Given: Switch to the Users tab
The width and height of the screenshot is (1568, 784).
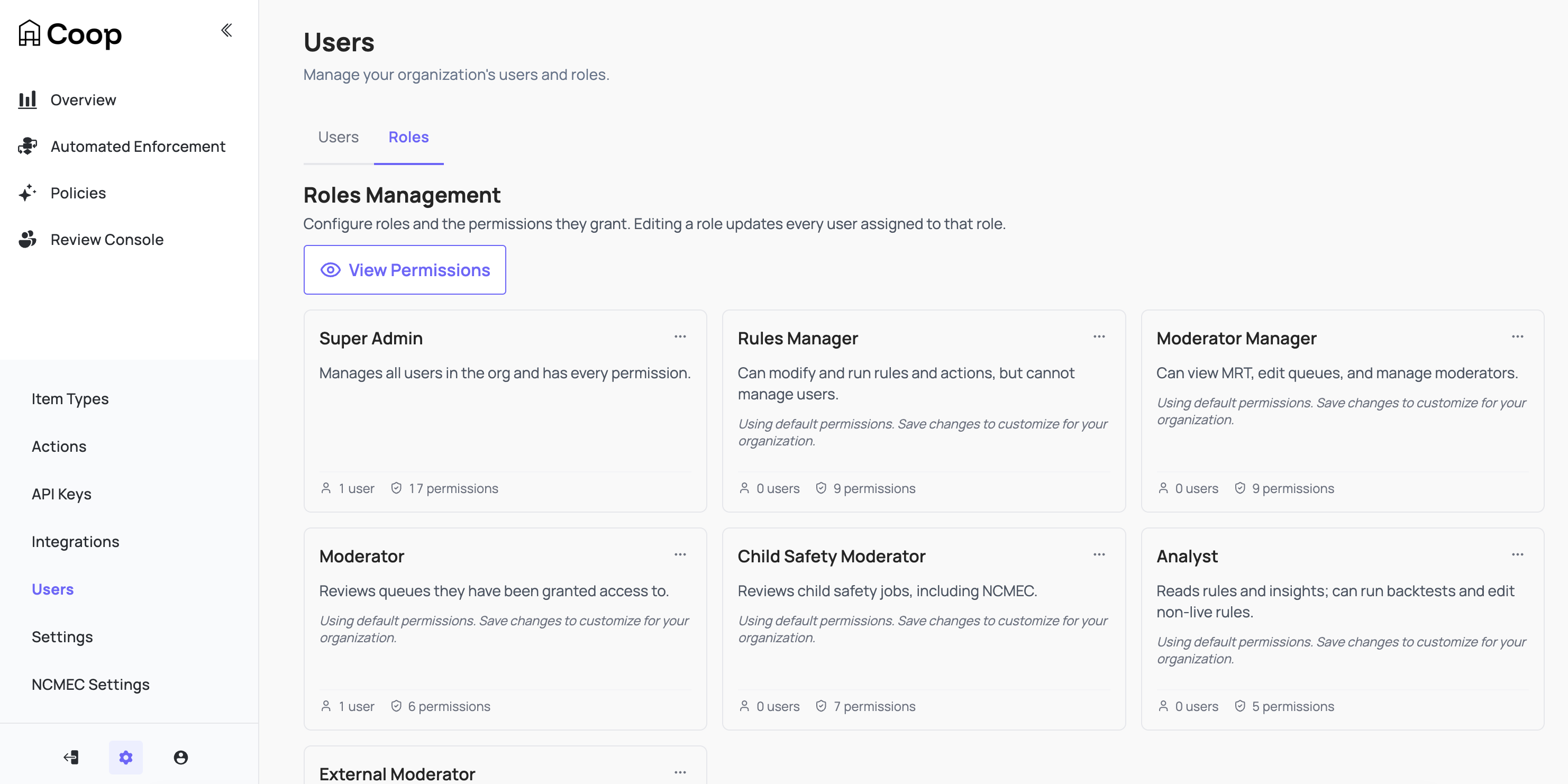Looking at the screenshot, I should 339,137.
